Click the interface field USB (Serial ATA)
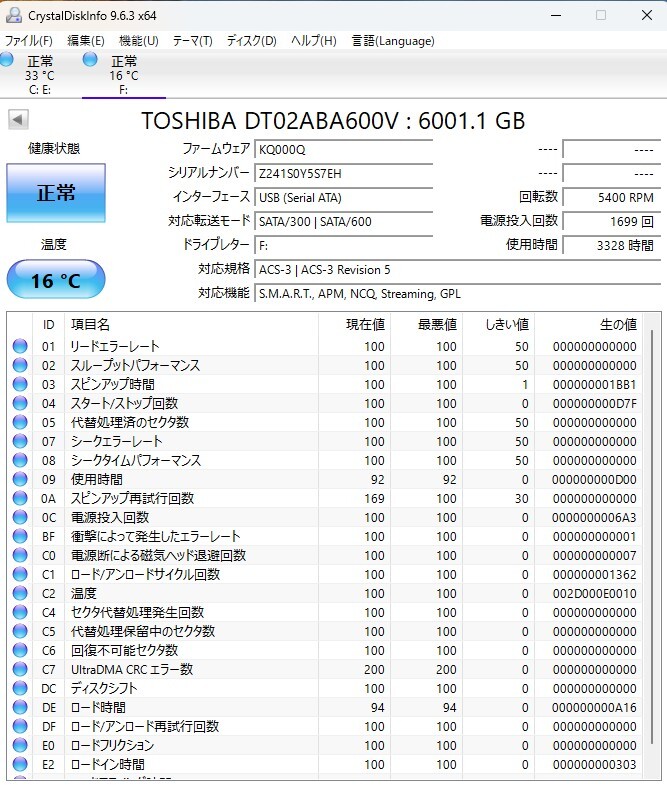 (344, 197)
